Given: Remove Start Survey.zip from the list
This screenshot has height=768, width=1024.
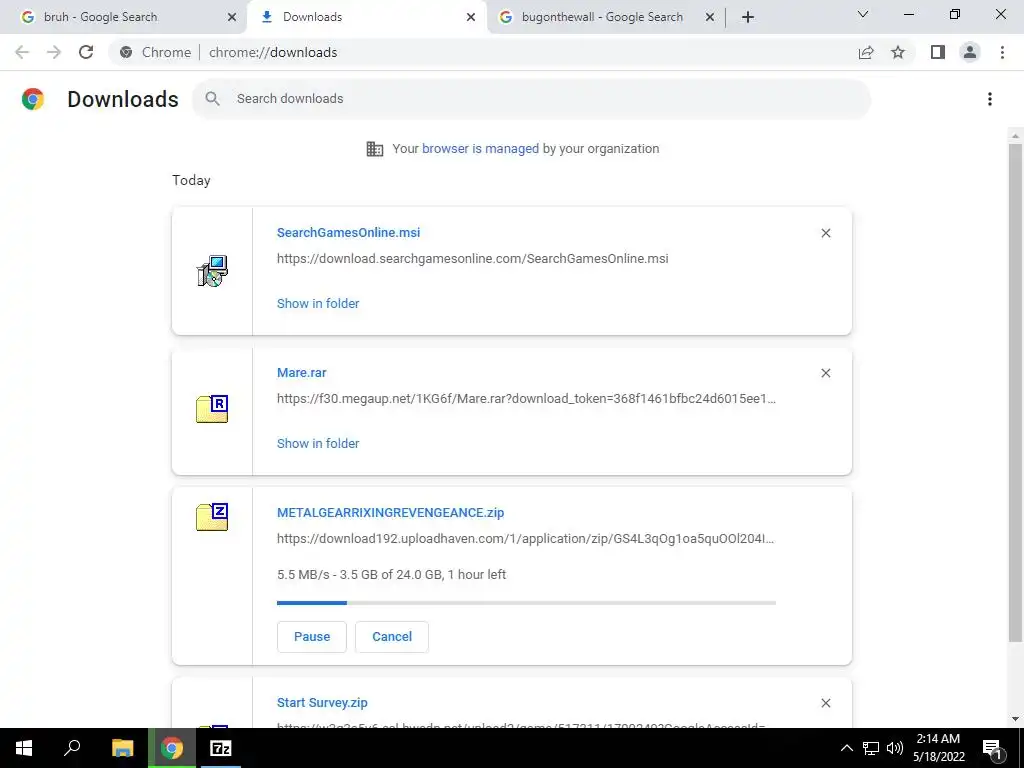Looking at the screenshot, I should click(x=825, y=703).
